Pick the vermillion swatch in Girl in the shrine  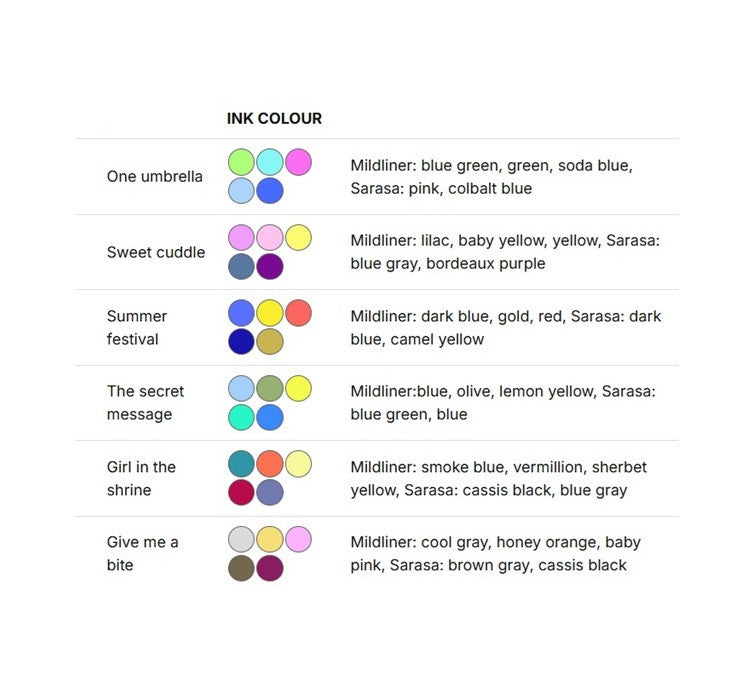[x=270, y=464]
